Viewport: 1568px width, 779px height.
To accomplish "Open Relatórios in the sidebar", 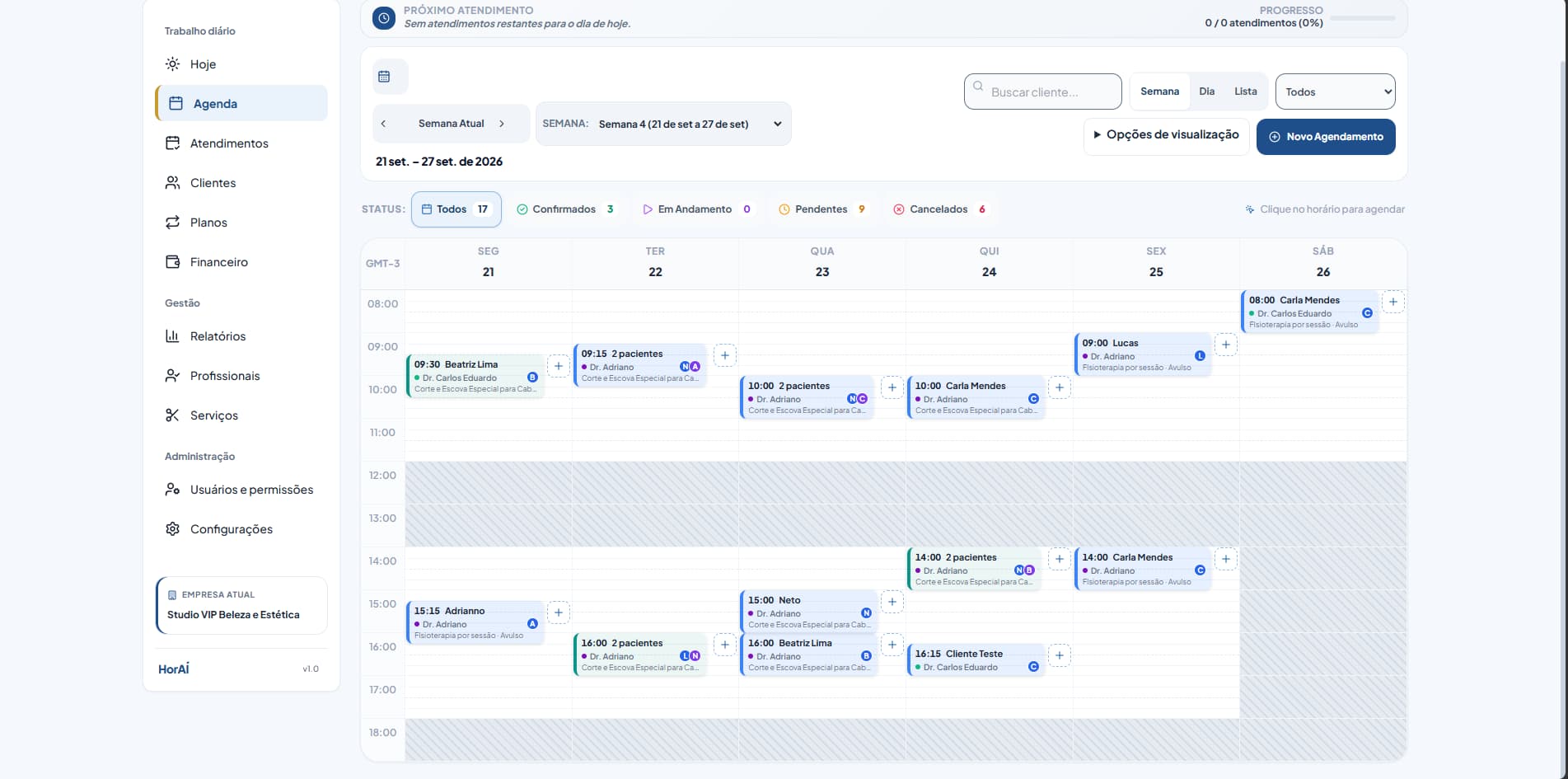I will pos(241,336).
